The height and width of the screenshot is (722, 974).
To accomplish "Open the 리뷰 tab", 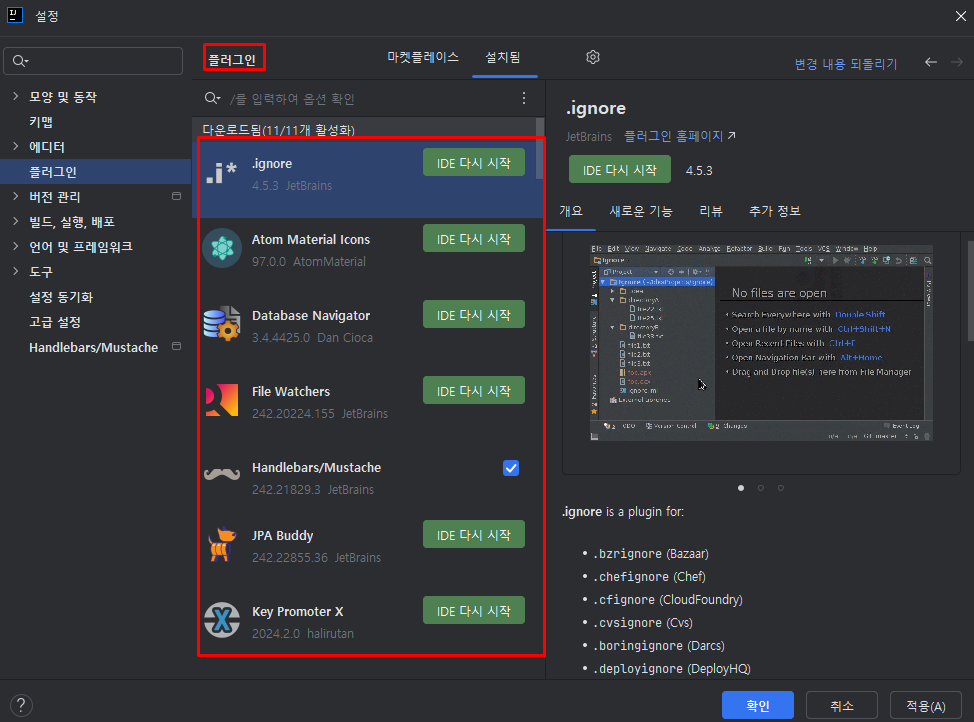I will pos(711,211).
